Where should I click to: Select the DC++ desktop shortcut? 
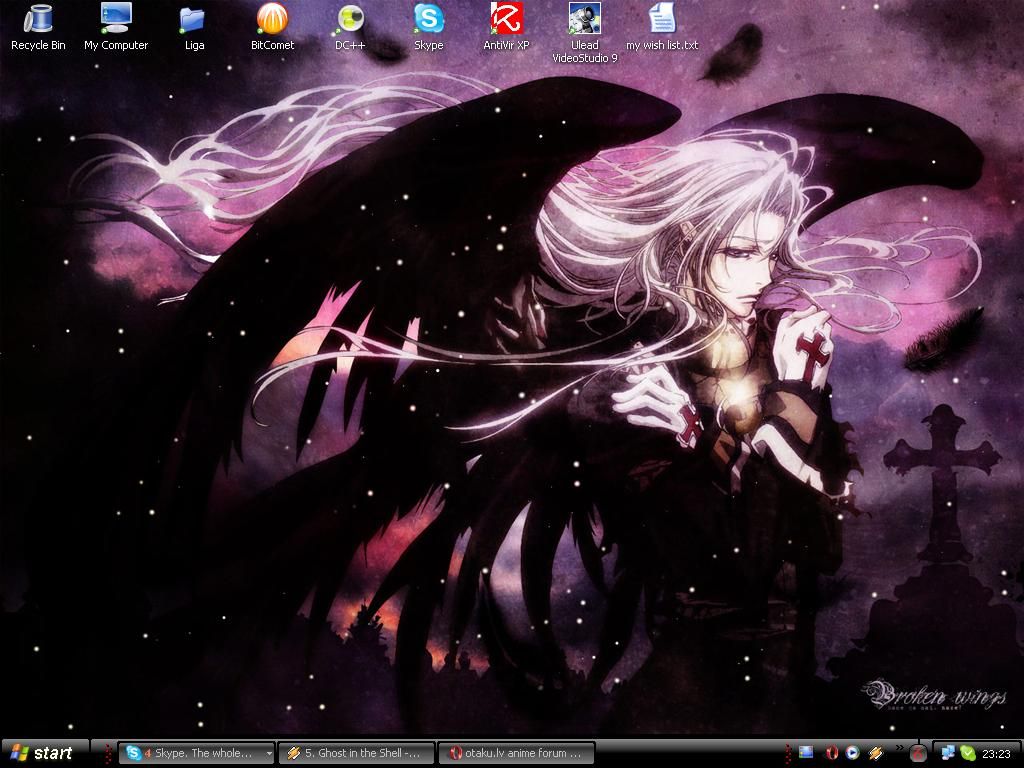pyautogui.click(x=350, y=27)
